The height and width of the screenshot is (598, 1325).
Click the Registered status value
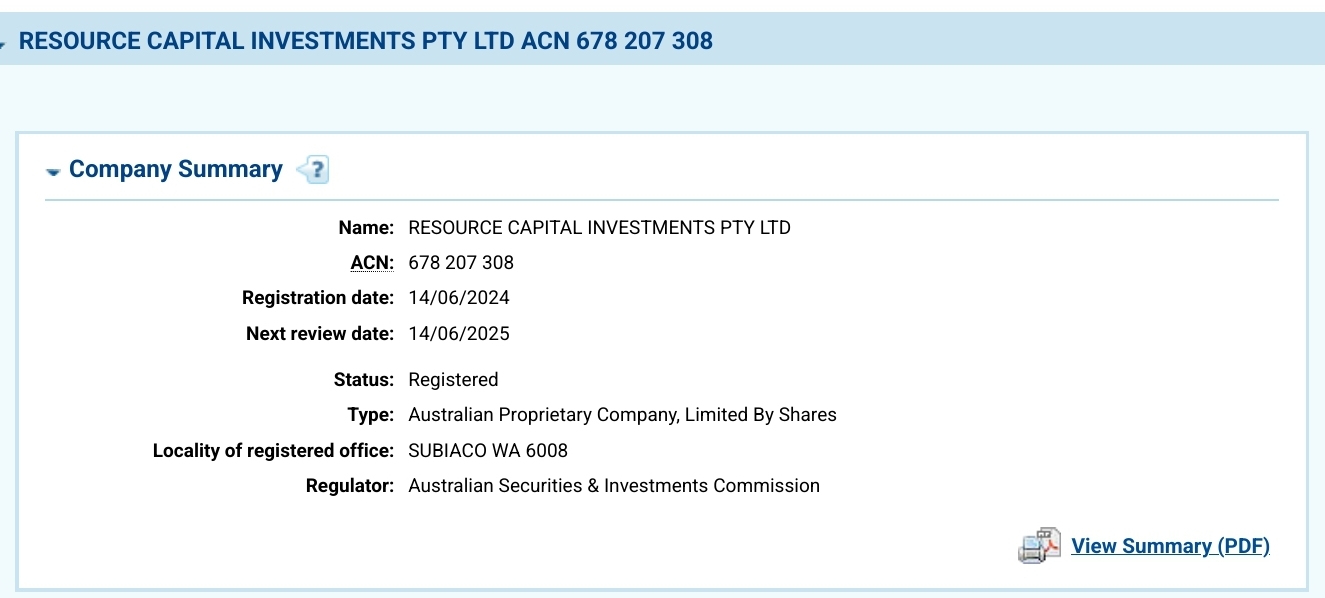pyautogui.click(x=453, y=380)
